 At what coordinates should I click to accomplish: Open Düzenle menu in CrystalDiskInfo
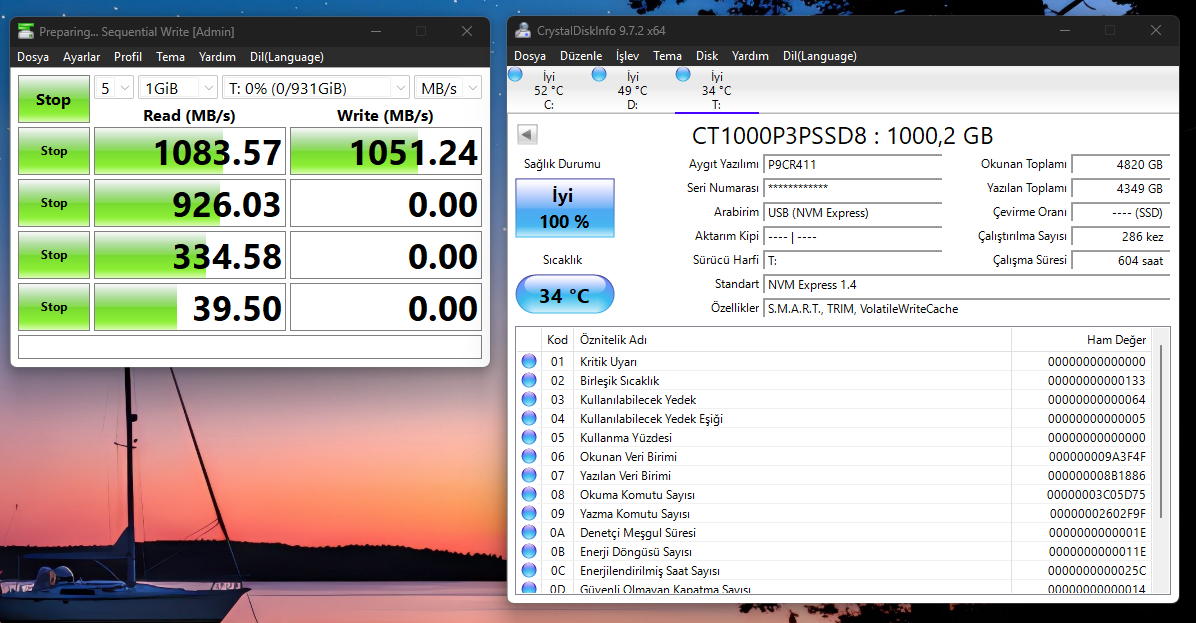(x=580, y=56)
